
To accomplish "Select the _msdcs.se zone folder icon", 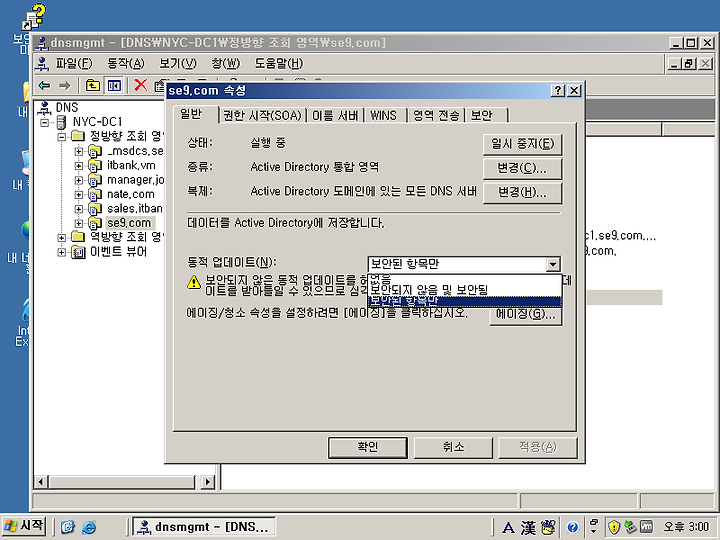I will click(95, 151).
